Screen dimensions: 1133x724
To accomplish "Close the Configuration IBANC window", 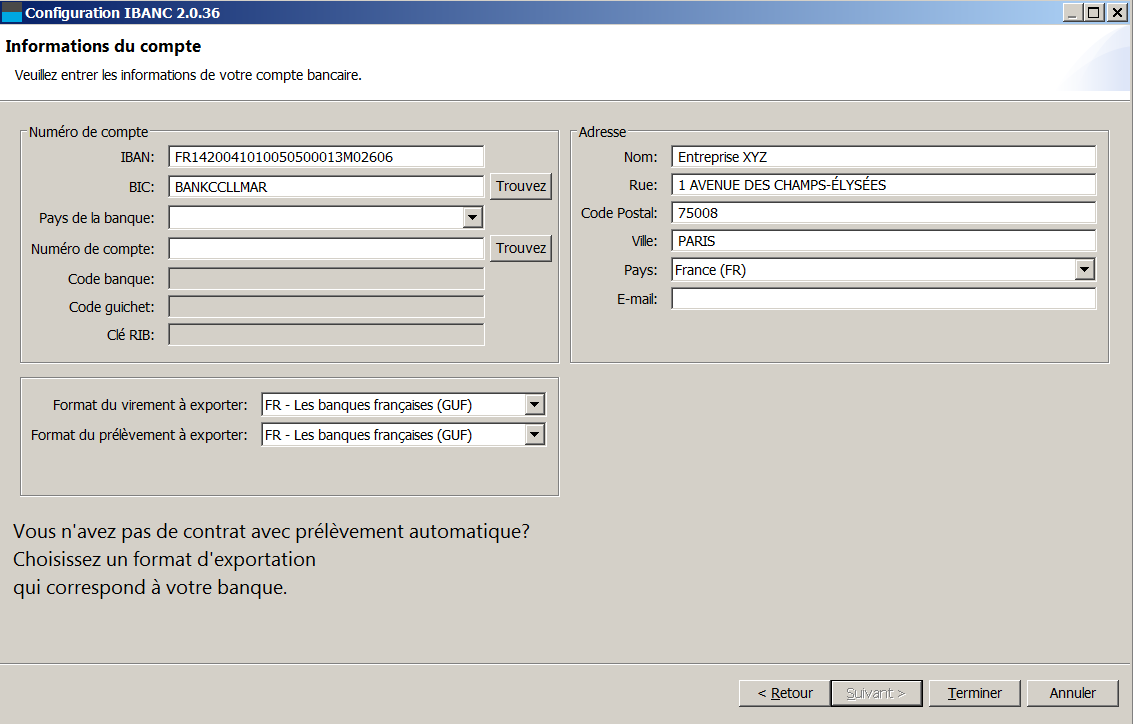I will [1117, 12].
